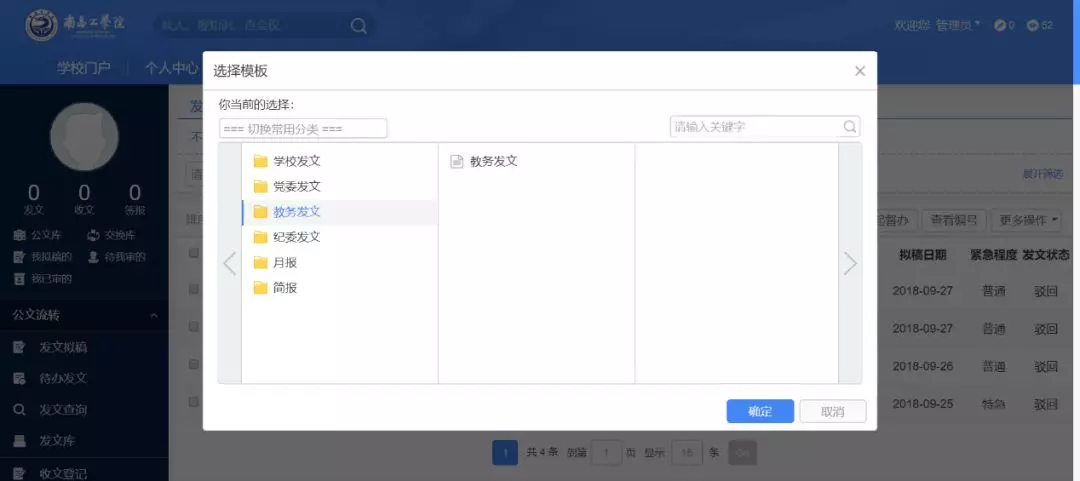Open 我已审的 shortcut in the sidebar
1080x481 pixels.
coord(43,279)
